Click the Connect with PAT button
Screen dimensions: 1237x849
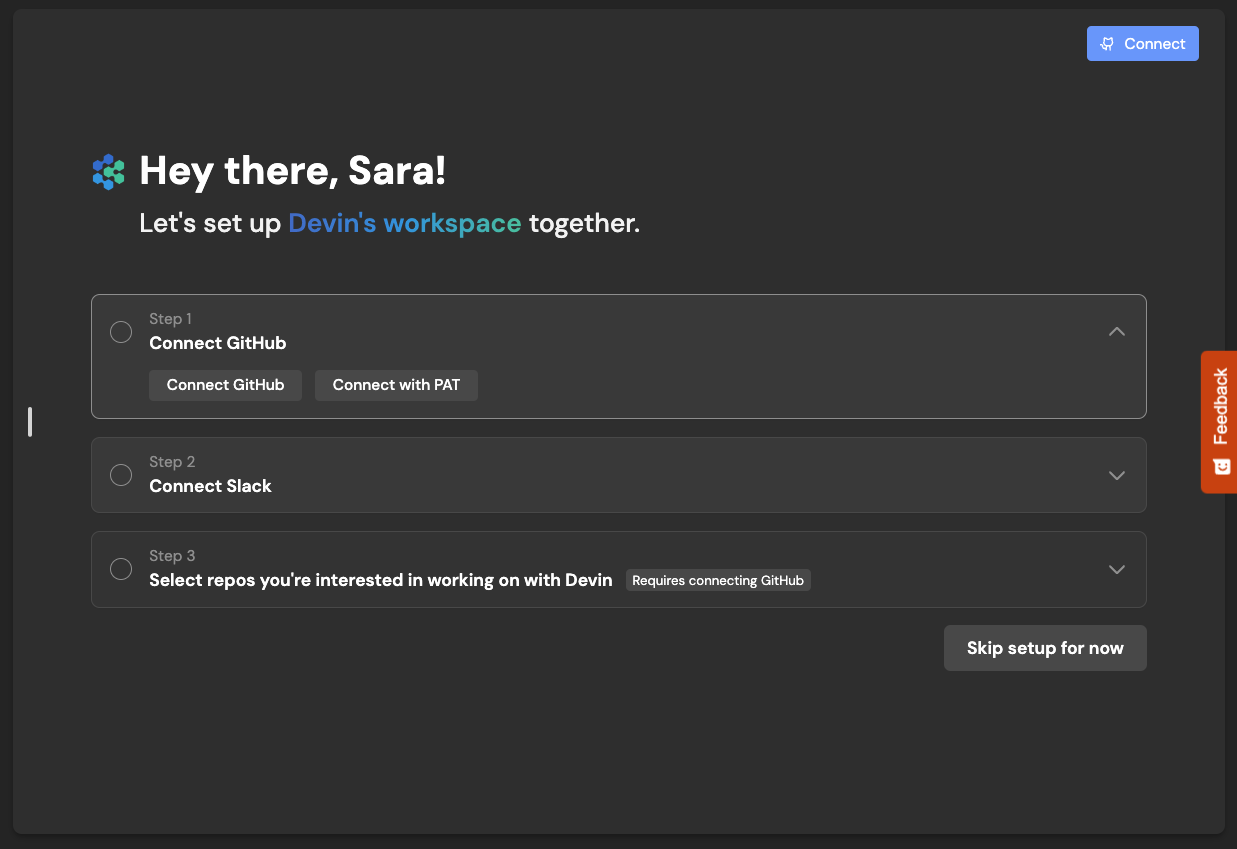pos(396,385)
